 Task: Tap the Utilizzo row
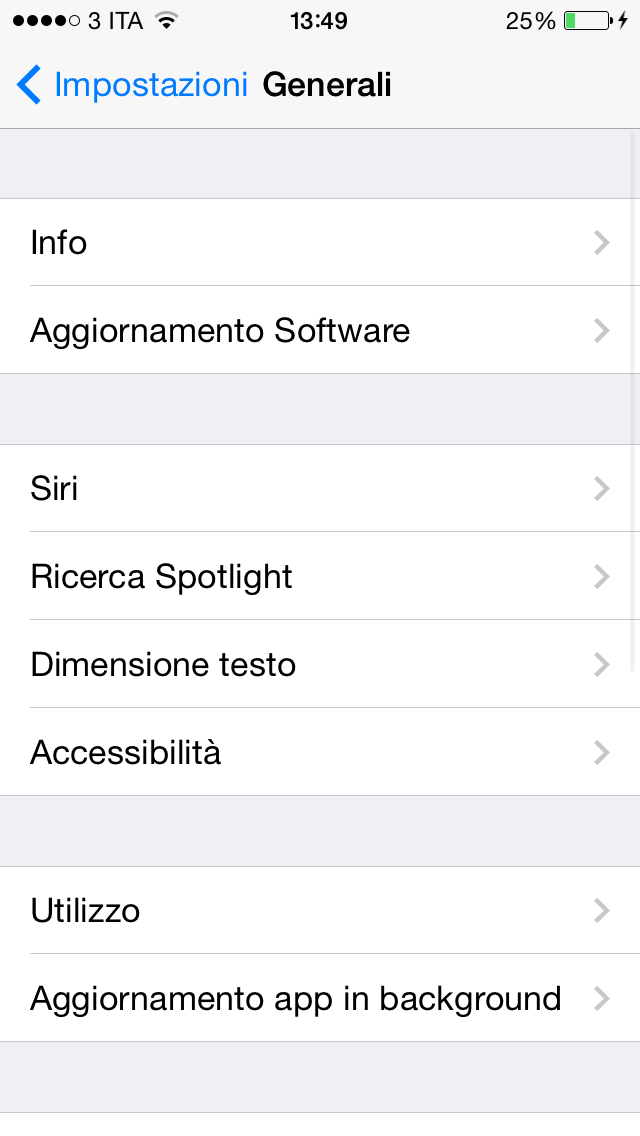(x=300, y=911)
